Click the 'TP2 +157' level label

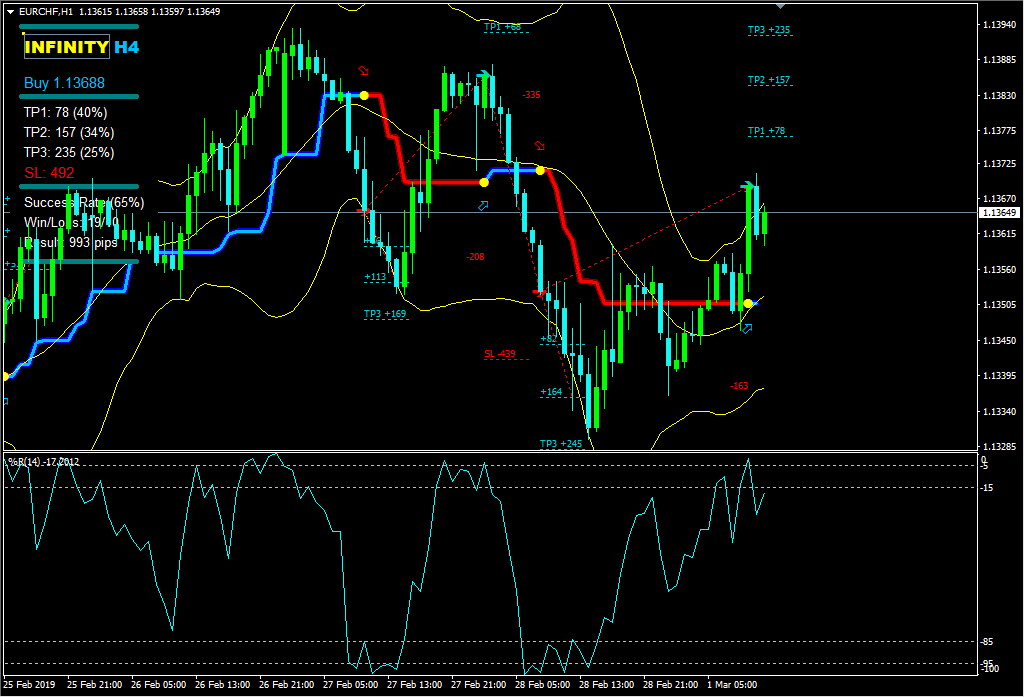point(769,80)
